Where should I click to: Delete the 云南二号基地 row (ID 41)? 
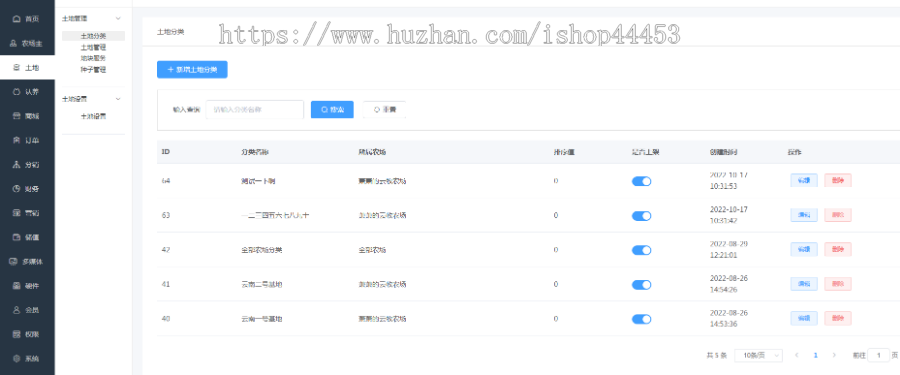837,284
